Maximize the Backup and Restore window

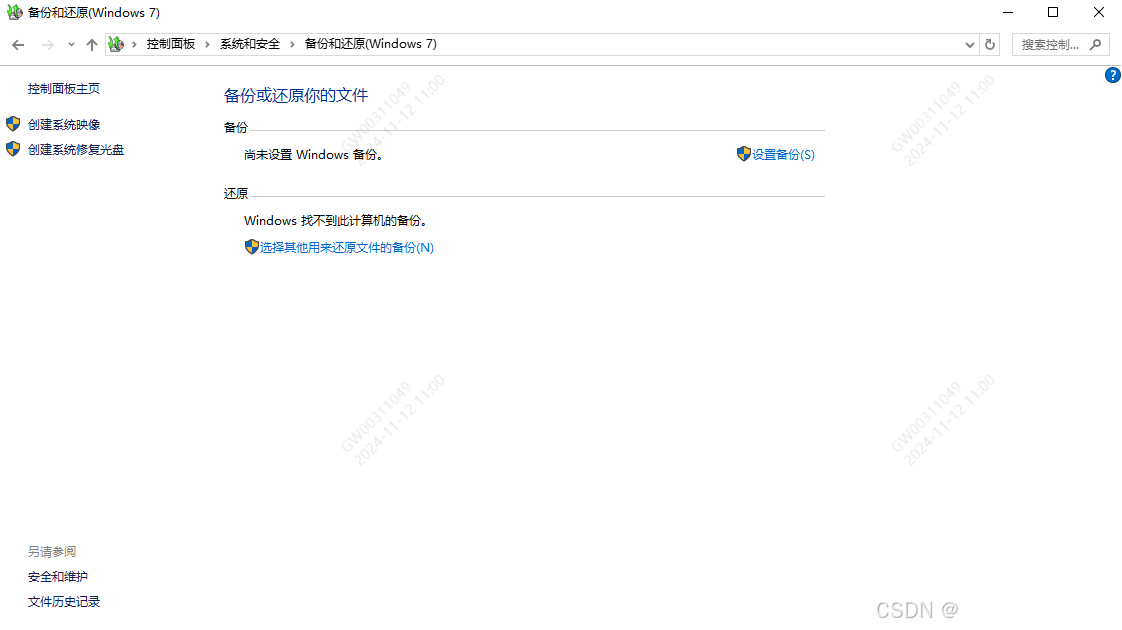click(1053, 12)
